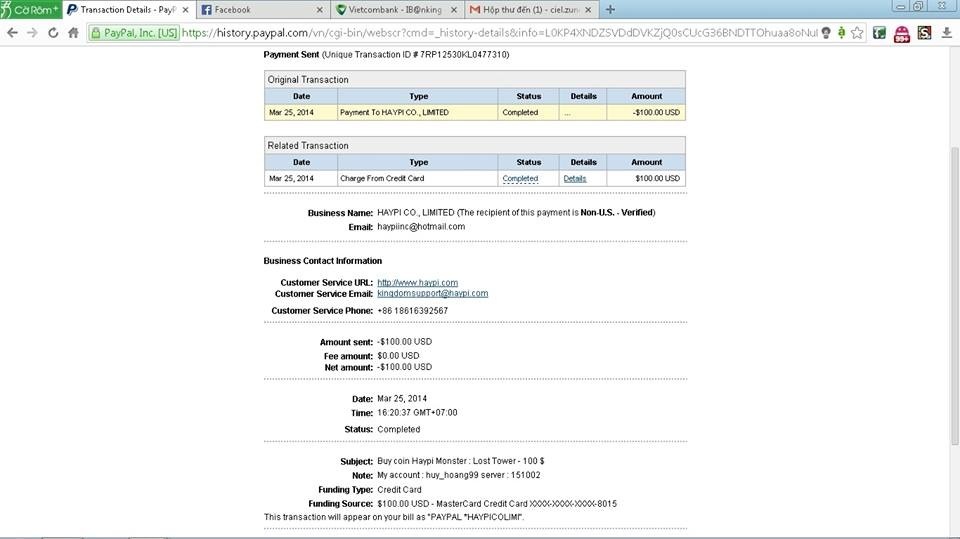
Task: Close the Facebook tab
Action: click(x=320, y=10)
